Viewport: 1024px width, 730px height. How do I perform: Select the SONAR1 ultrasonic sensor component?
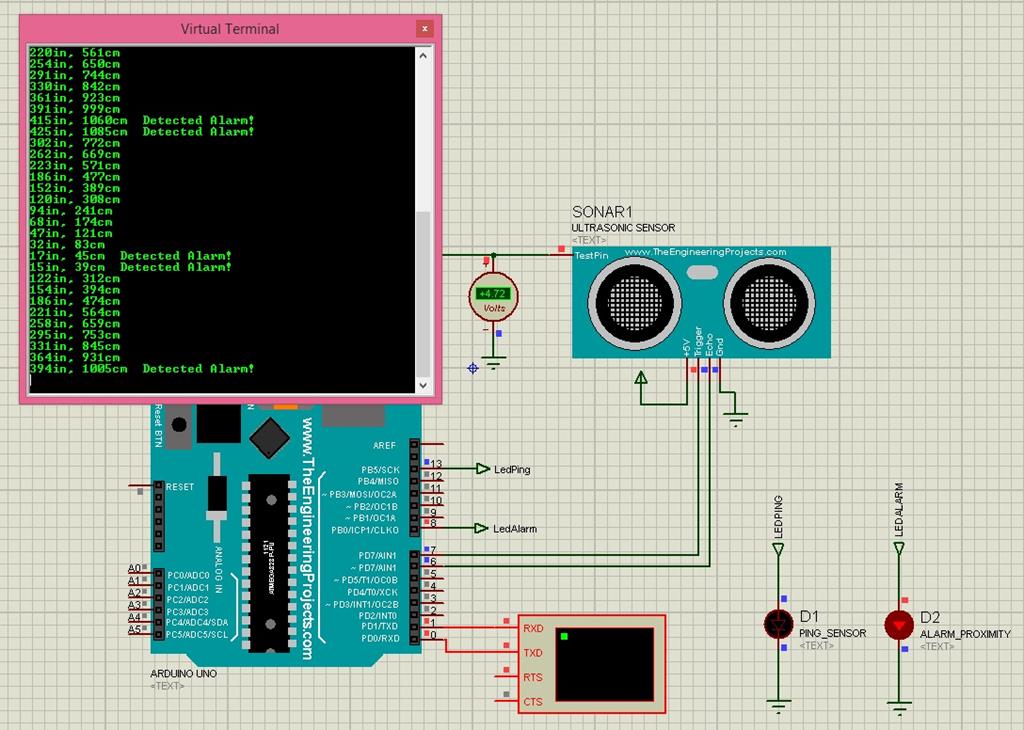700,300
